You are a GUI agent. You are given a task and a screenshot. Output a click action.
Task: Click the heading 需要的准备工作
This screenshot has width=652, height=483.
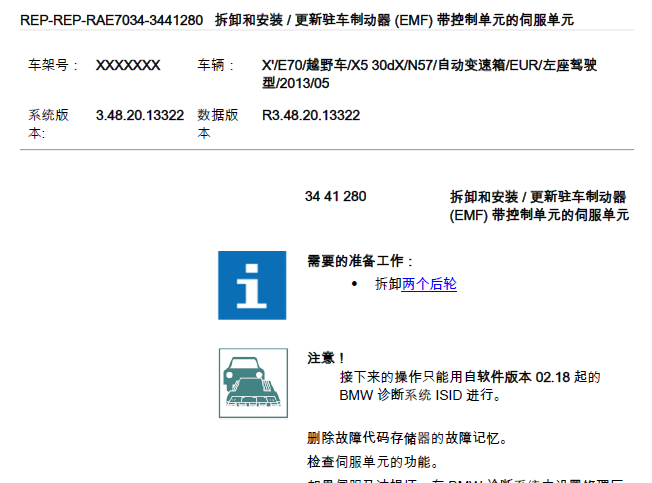pyautogui.click(x=359, y=261)
